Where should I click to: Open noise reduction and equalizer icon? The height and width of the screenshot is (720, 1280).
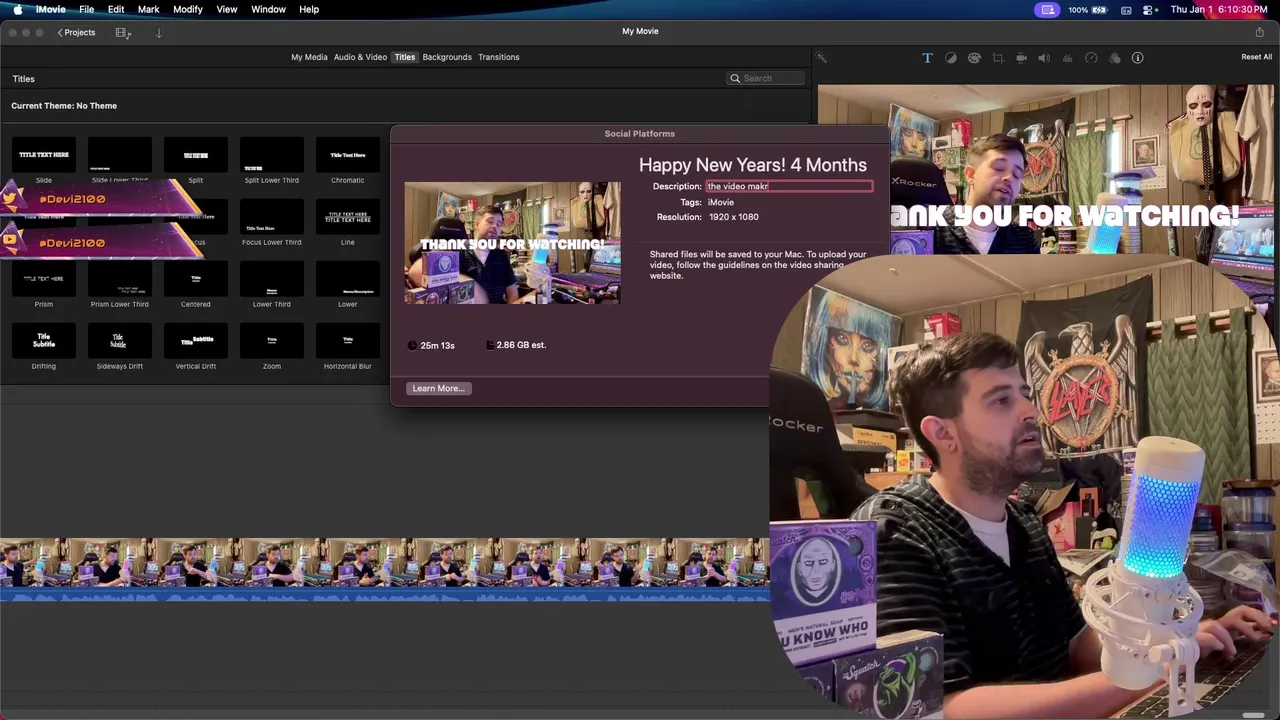(x=1068, y=58)
